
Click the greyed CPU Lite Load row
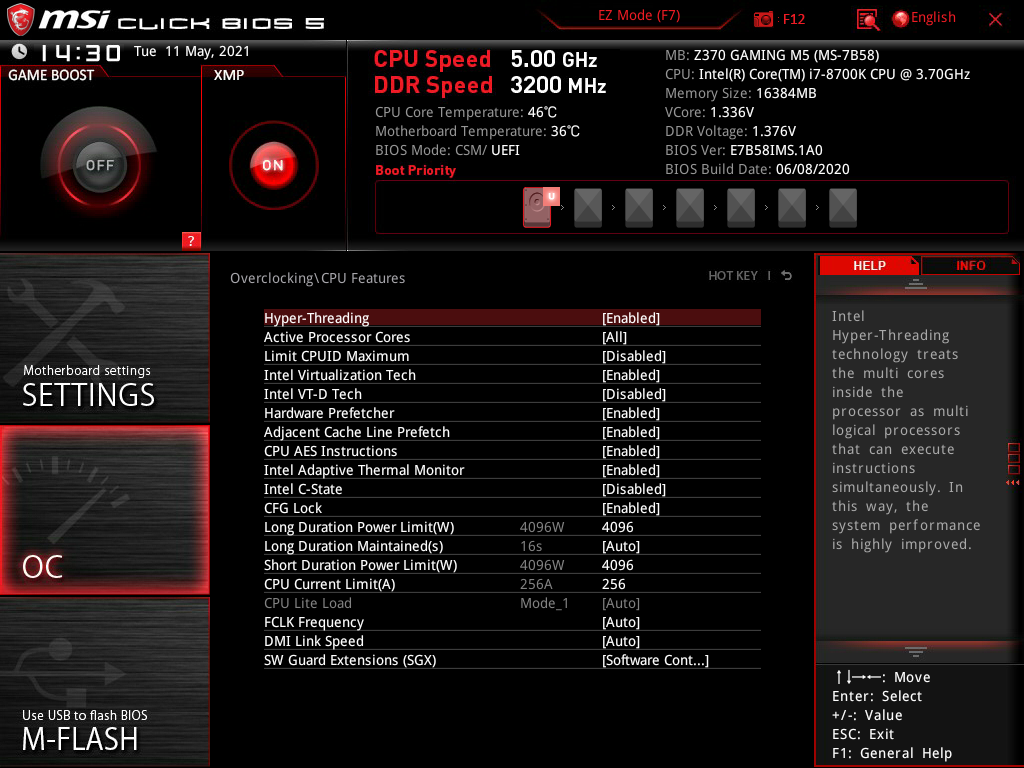pyautogui.click(x=512, y=603)
